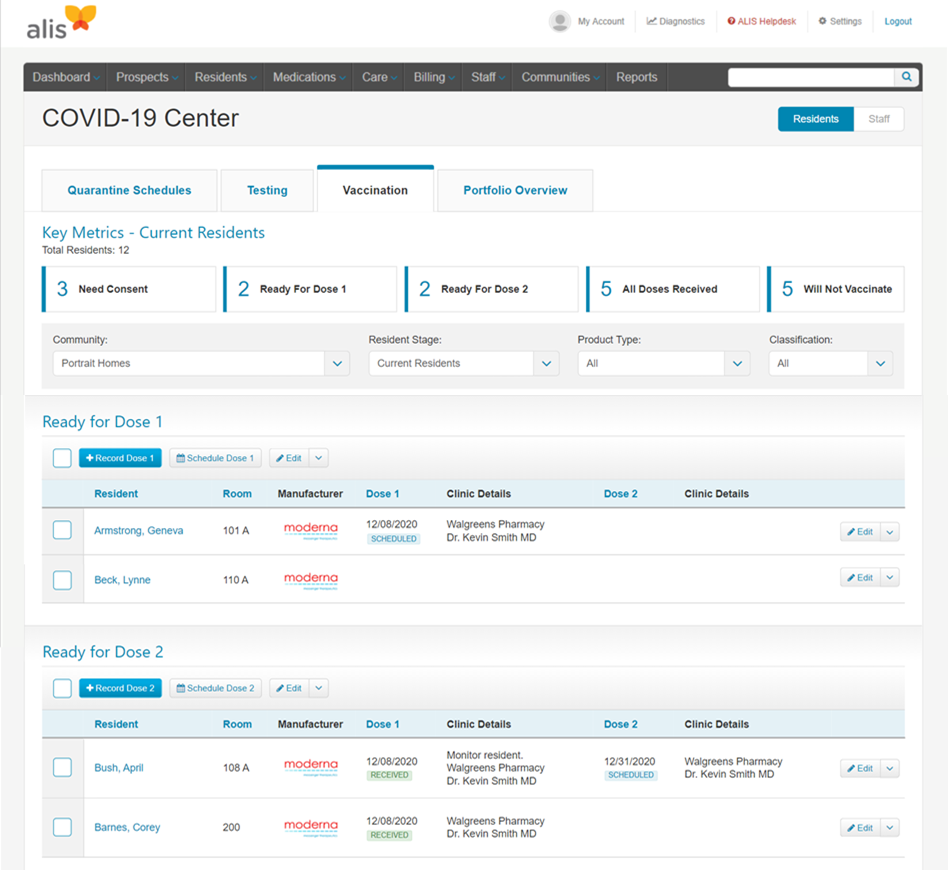Expand arrow beside Bush, April Edit
The width and height of the screenshot is (948, 870).
click(890, 768)
